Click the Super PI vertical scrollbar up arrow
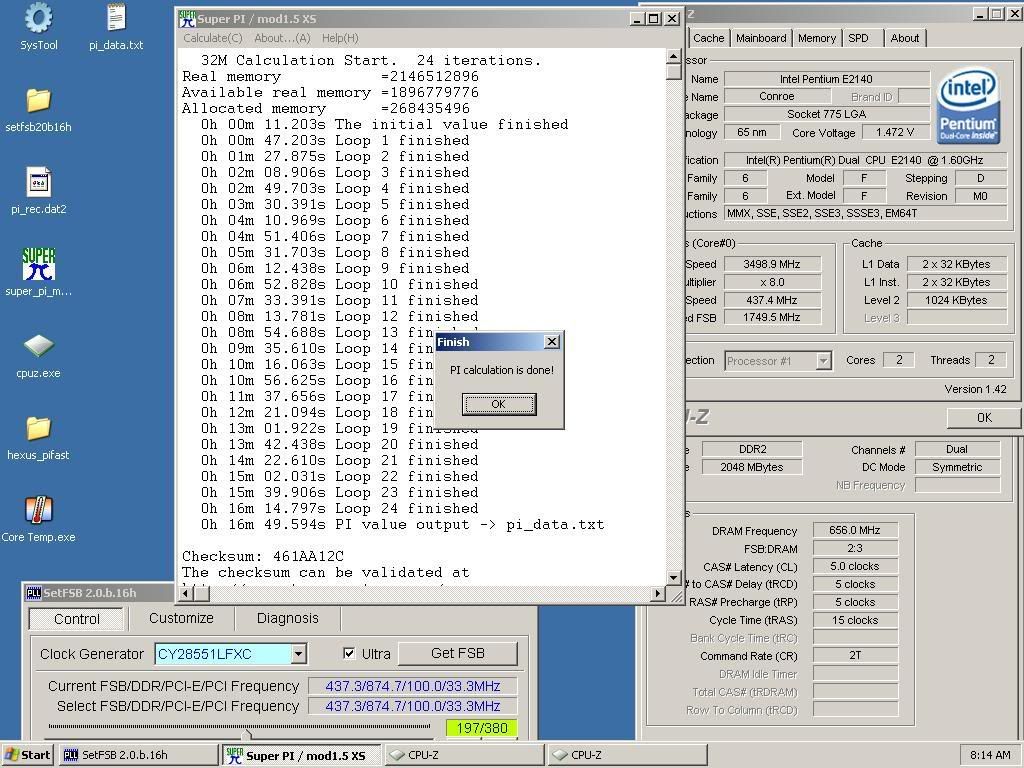This screenshot has width=1024, height=768. point(674,57)
